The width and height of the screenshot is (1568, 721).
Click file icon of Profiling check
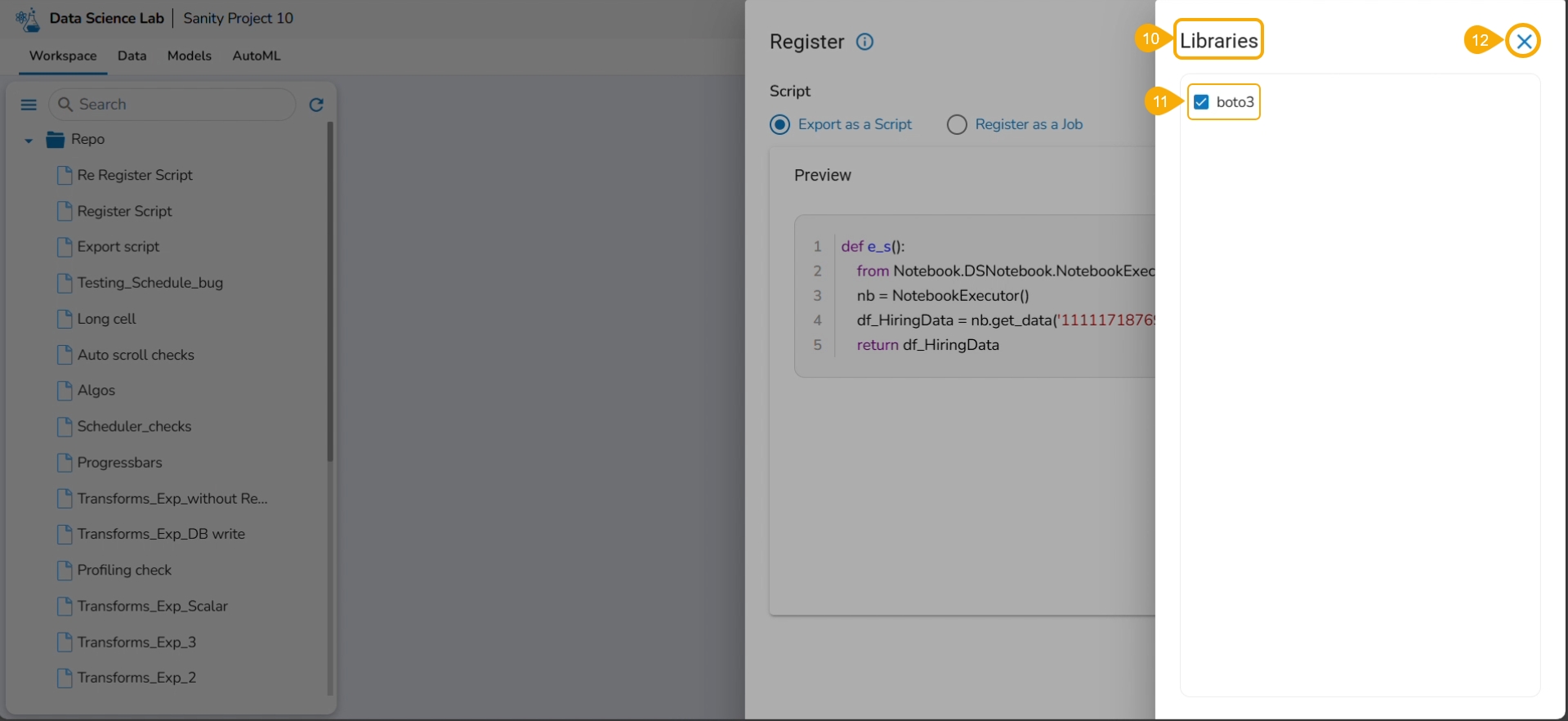click(x=65, y=570)
